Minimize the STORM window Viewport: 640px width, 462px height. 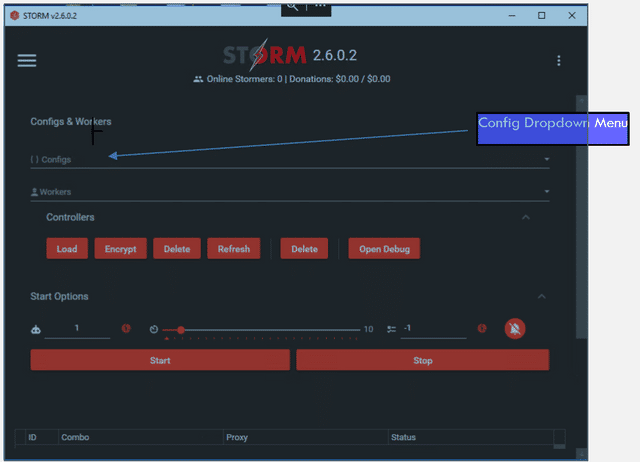point(512,16)
